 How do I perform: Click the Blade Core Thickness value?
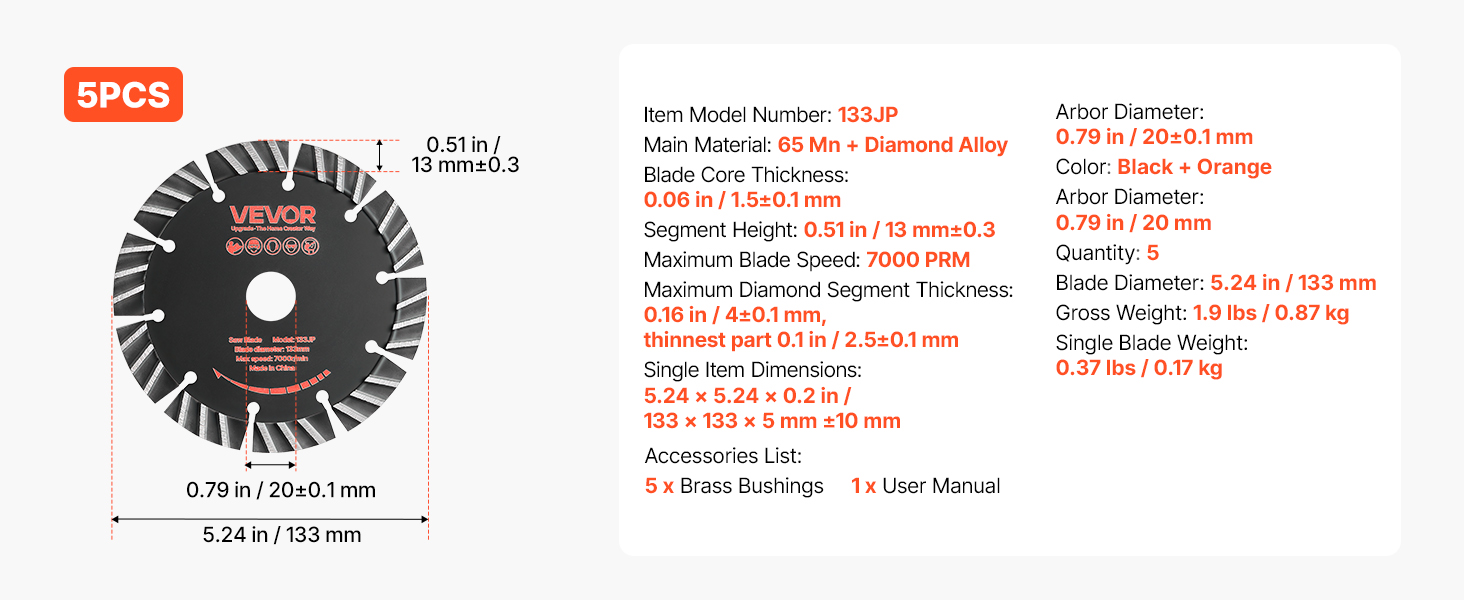click(742, 200)
